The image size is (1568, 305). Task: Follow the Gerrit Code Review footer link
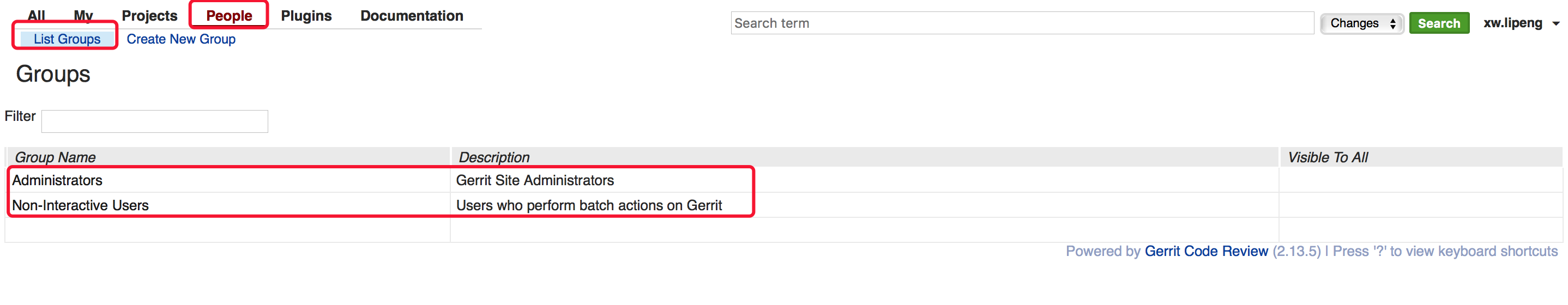coord(1206,252)
